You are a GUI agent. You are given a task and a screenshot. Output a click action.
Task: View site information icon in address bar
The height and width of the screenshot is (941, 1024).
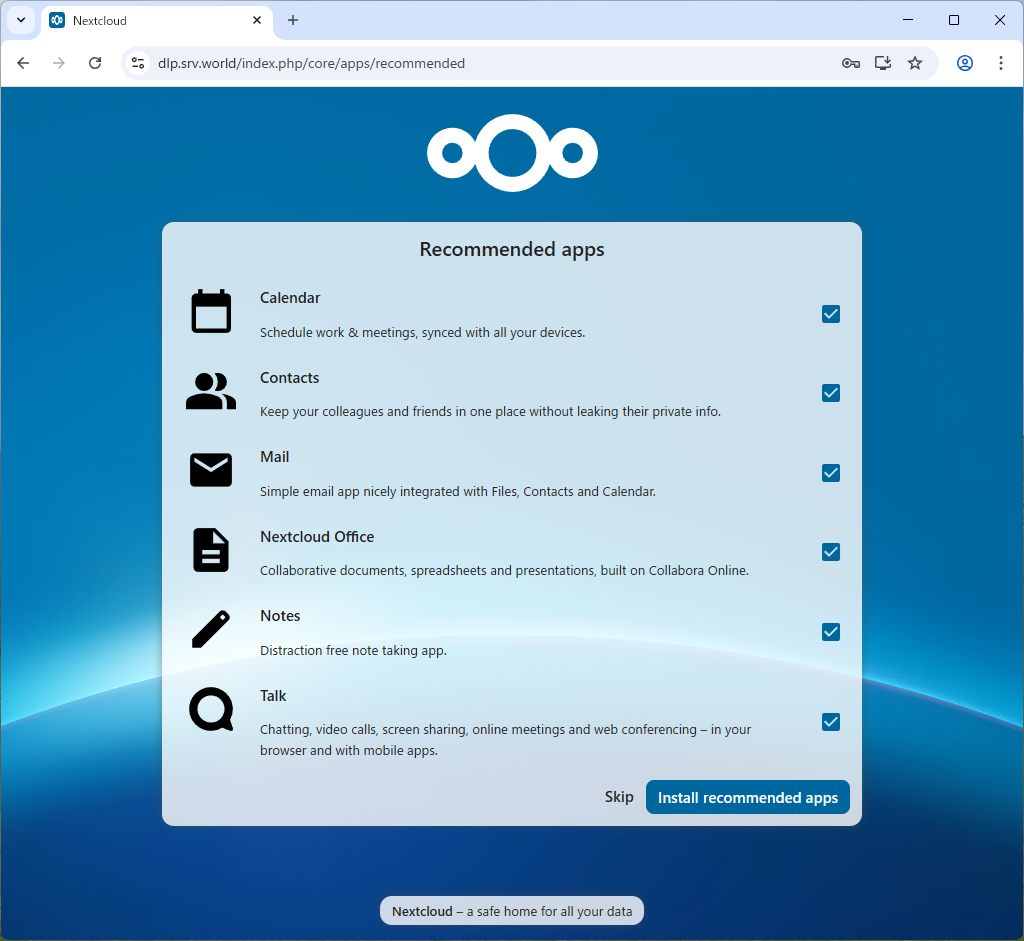138,63
